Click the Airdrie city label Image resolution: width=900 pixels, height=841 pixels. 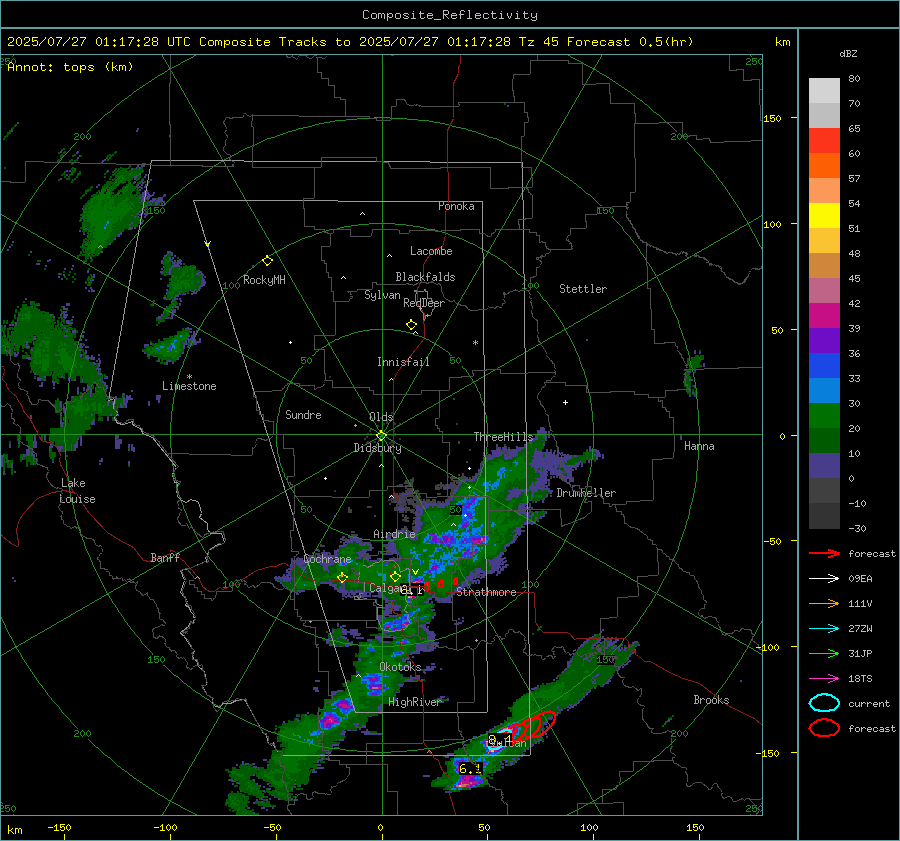tap(394, 534)
